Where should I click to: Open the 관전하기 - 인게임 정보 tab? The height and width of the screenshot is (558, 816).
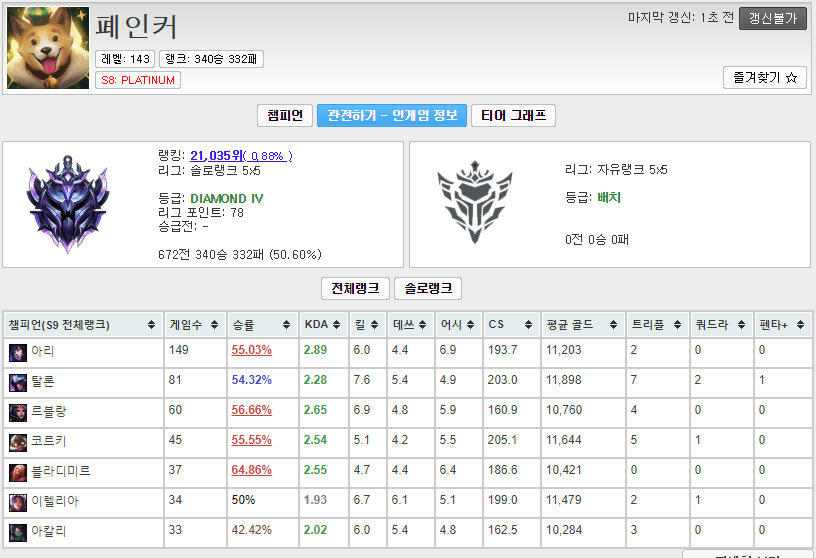[x=392, y=116]
